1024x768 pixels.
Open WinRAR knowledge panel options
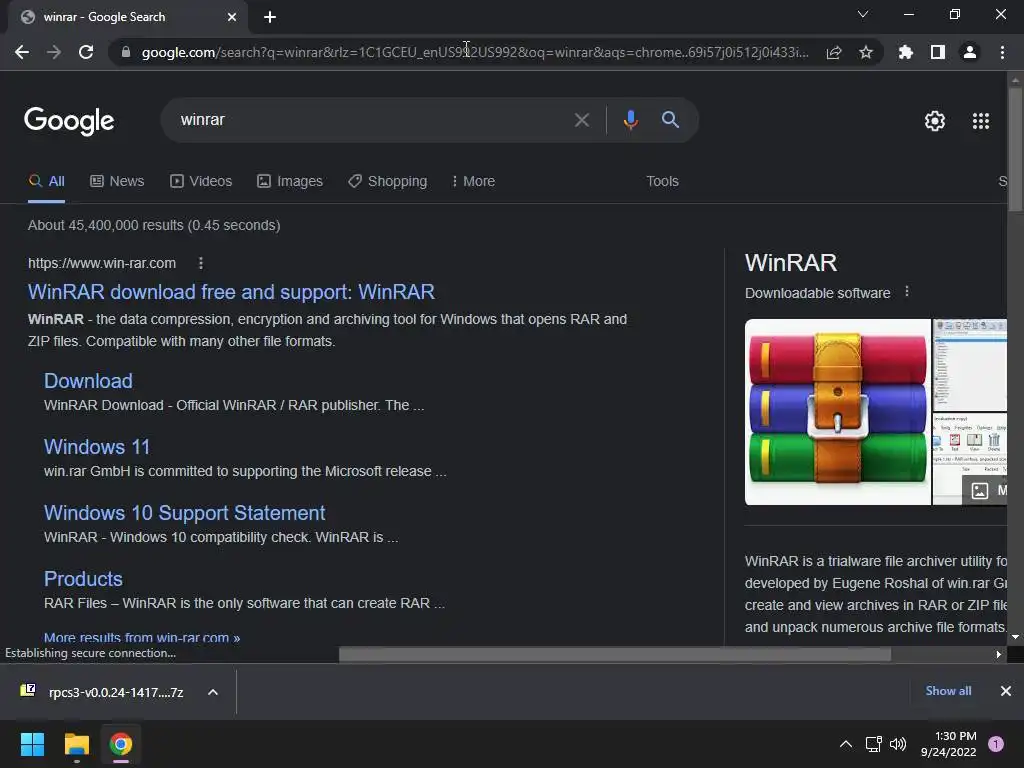(x=907, y=292)
